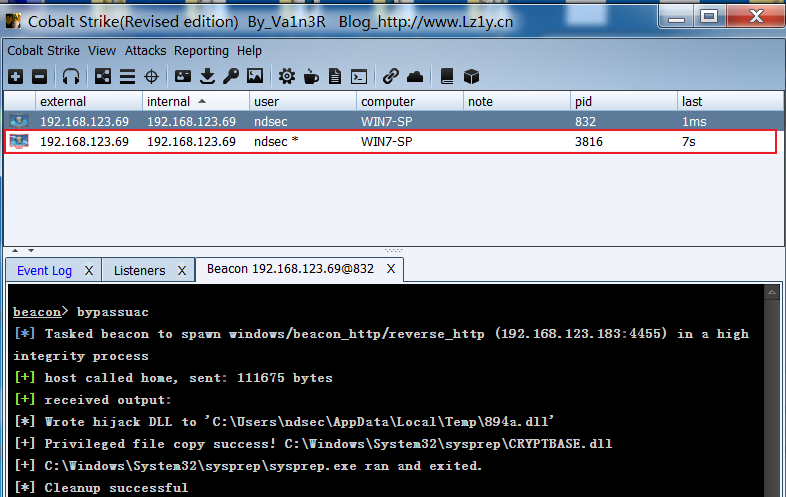Sort sessions by pid column header
786x497 pixels.
point(624,101)
